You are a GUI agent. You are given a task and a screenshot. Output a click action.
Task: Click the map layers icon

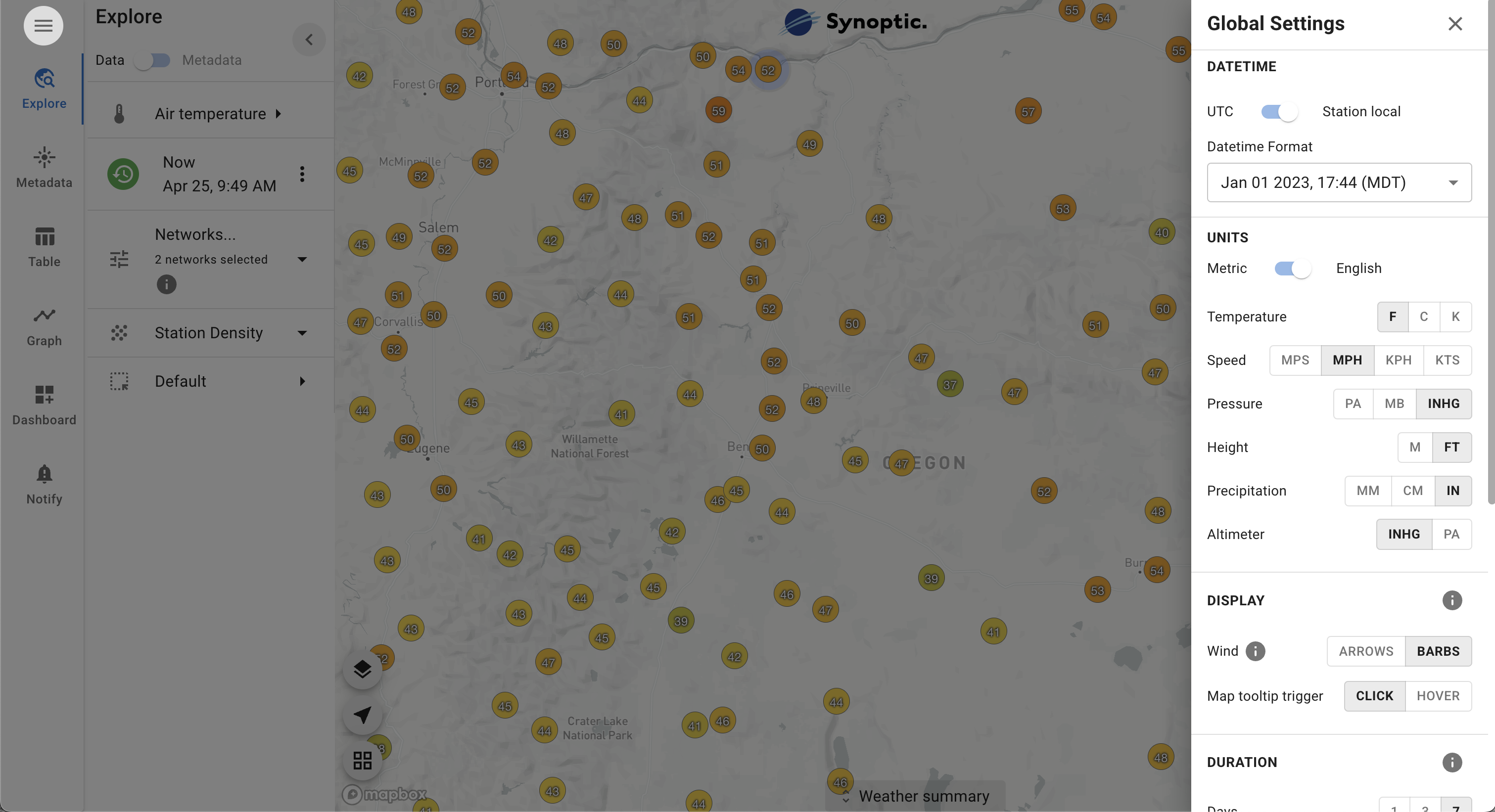point(362,669)
